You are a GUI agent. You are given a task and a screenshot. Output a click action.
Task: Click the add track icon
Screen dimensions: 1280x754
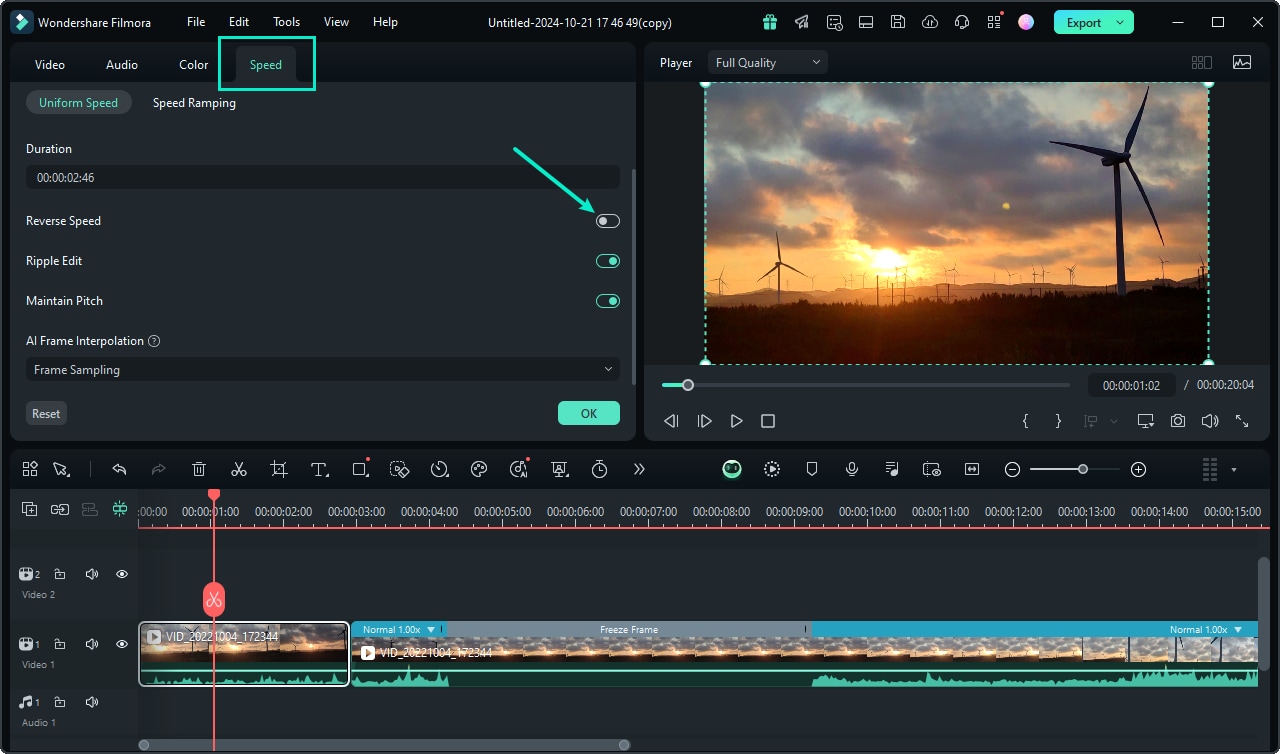[x=30, y=509]
